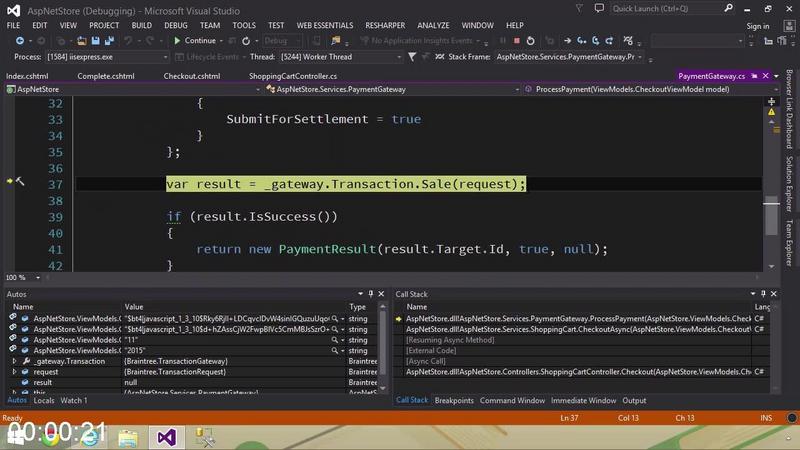Open the DEBUG menu
The width and height of the screenshot is (800, 450).
[176, 25]
